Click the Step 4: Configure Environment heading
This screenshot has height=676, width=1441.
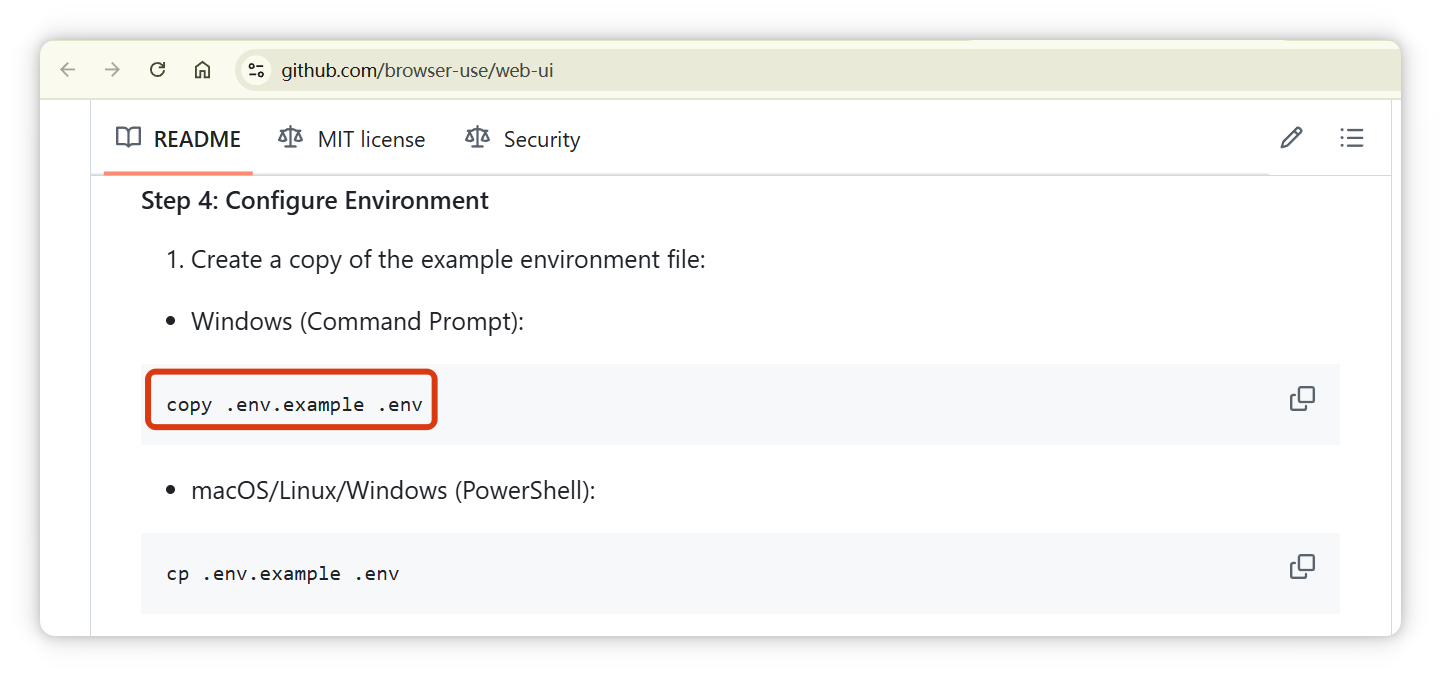315,200
